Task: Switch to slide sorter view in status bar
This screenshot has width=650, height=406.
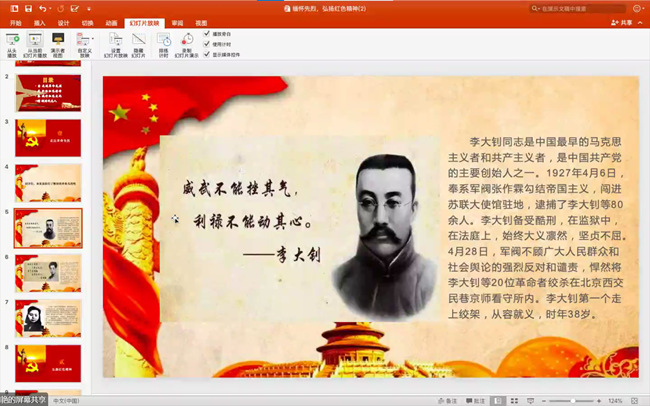Action: (515, 400)
